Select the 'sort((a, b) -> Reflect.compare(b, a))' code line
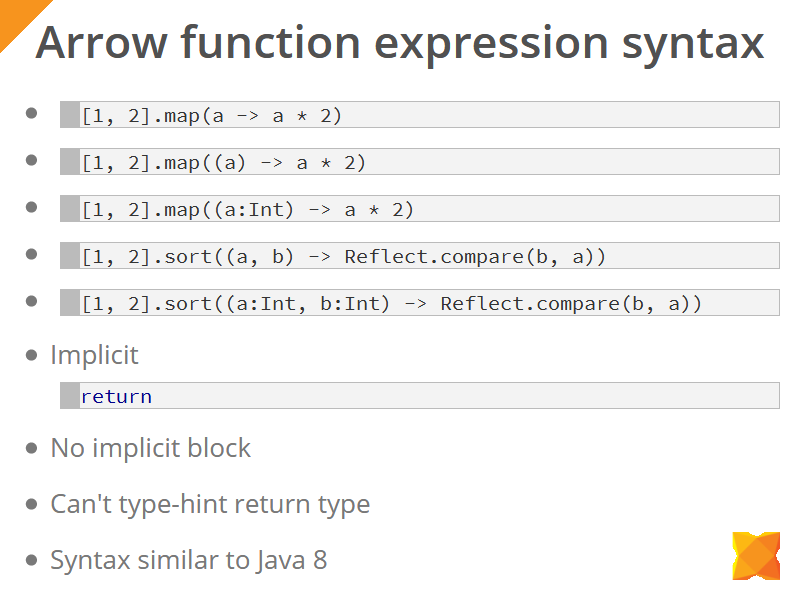 pos(344,256)
